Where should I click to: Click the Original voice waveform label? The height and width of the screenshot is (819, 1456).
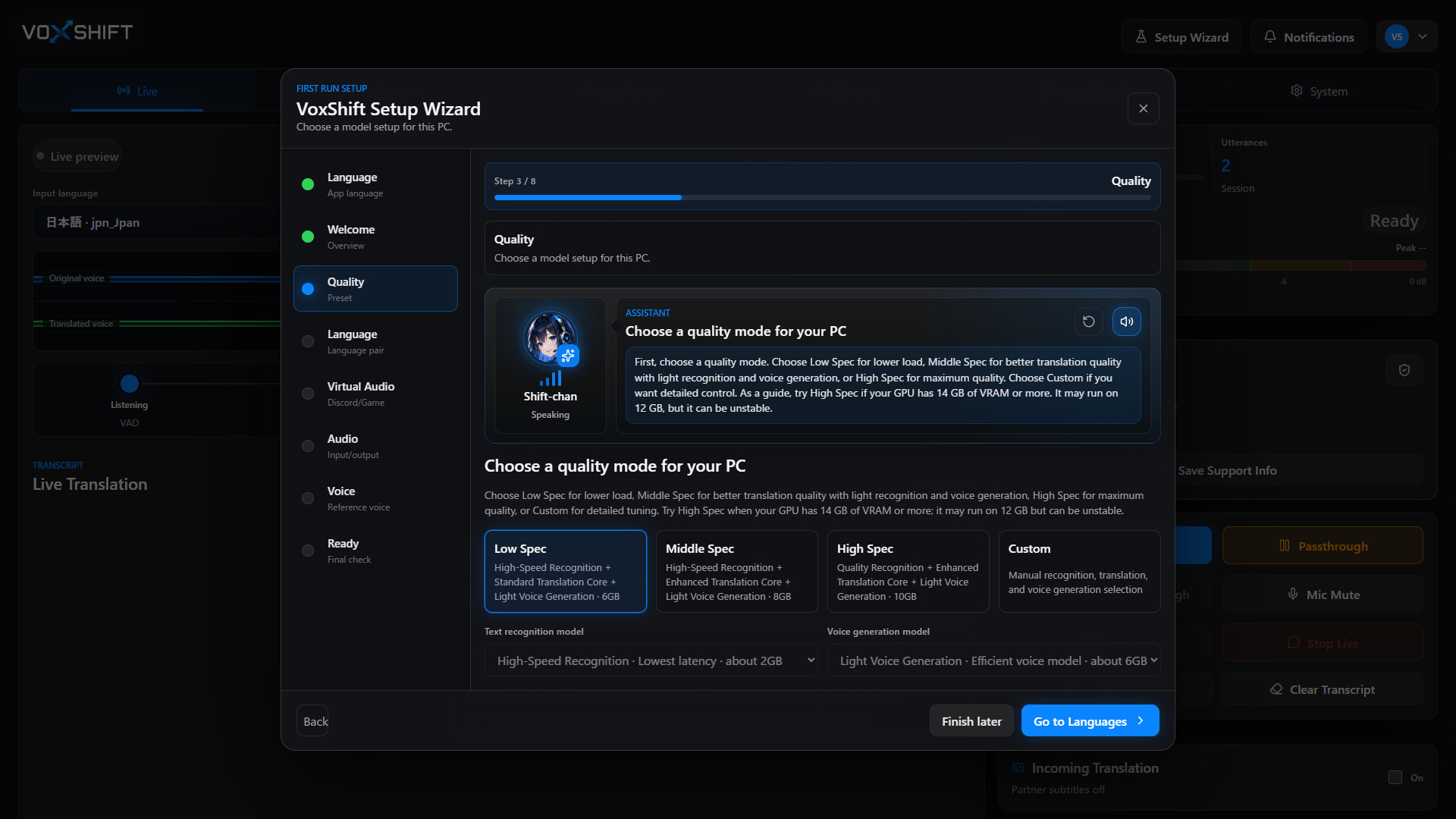(77, 278)
